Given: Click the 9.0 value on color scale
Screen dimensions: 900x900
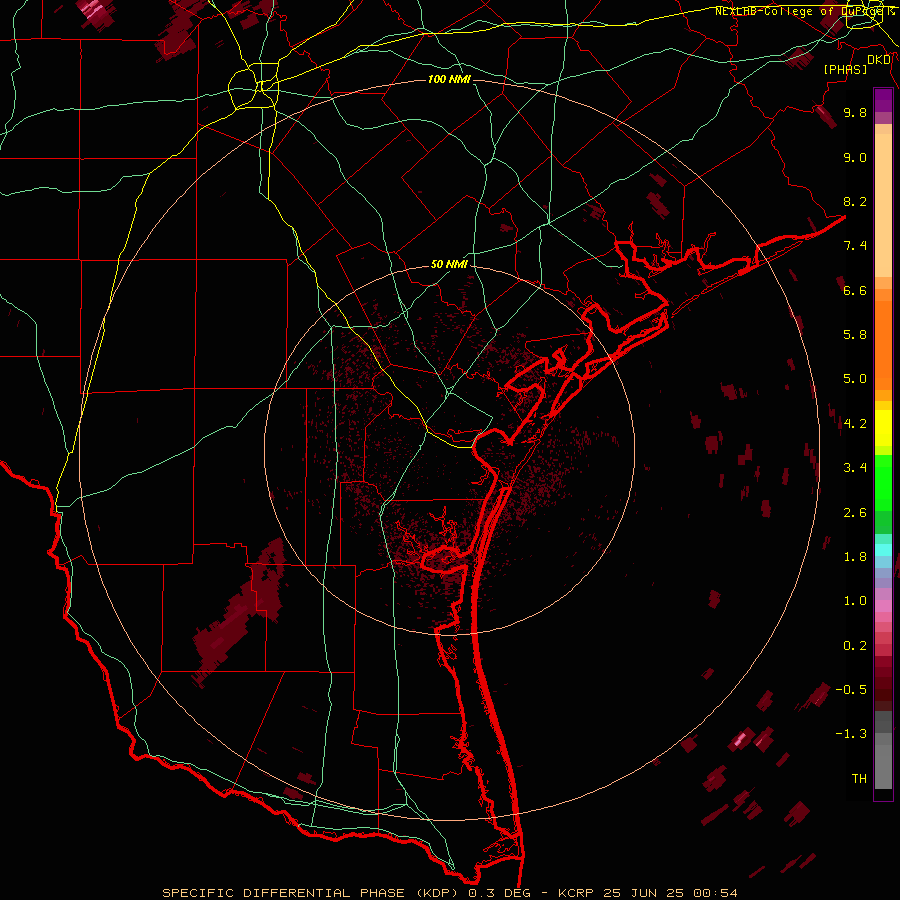Looking at the screenshot, I should click(x=855, y=157).
